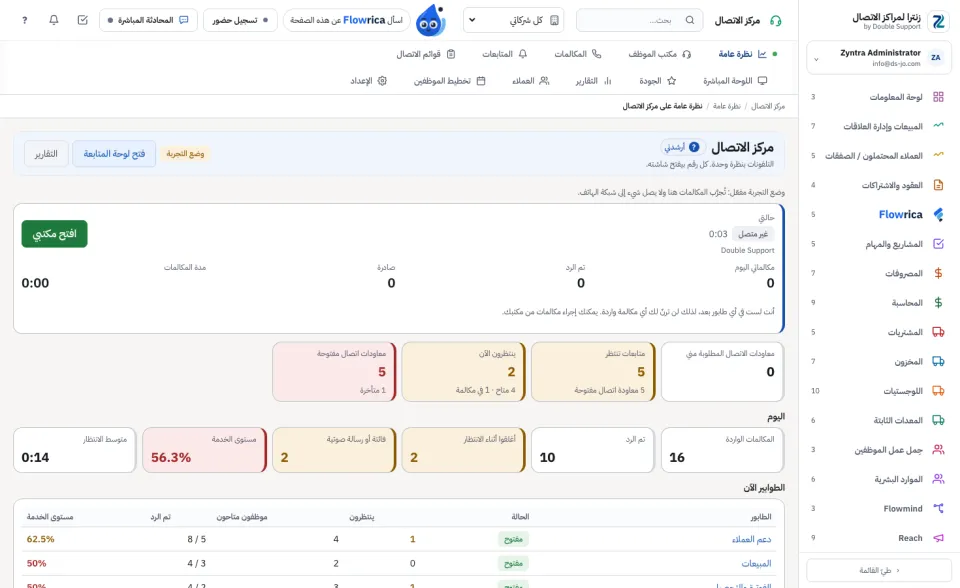This screenshot has width=960, height=588.
Task: Open the التقارير tab in navigation
Action: [x=593, y=81]
